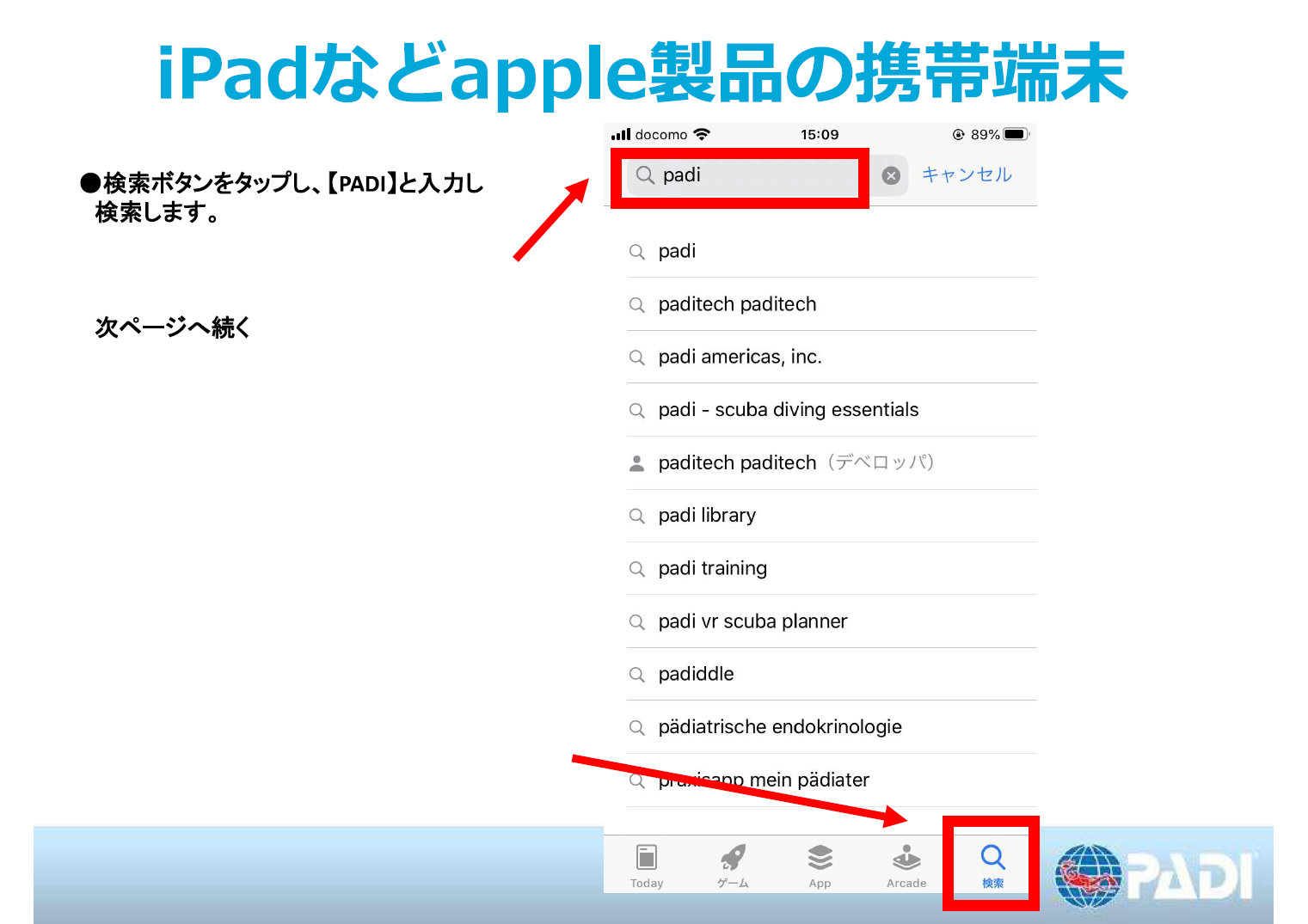Tap the docomo signal strength bars

point(621,134)
